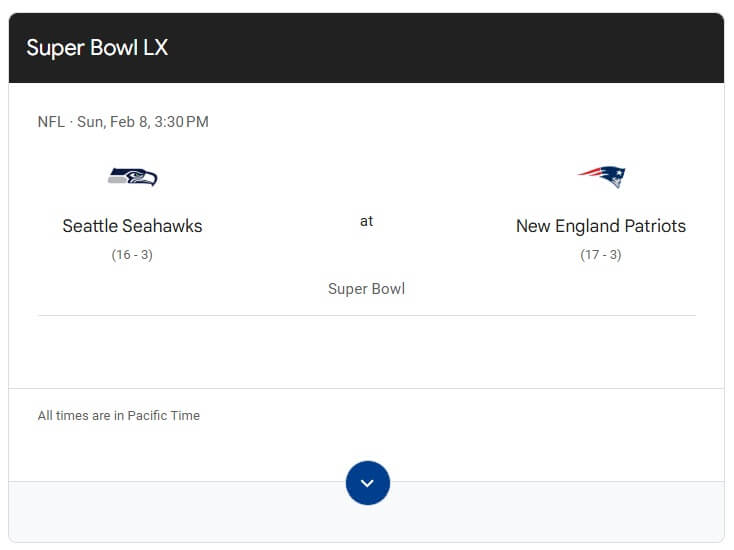Image resolution: width=734 pixels, height=550 pixels.
Task: Click the 3:30 PM kickoff time
Action: (x=182, y=122)
